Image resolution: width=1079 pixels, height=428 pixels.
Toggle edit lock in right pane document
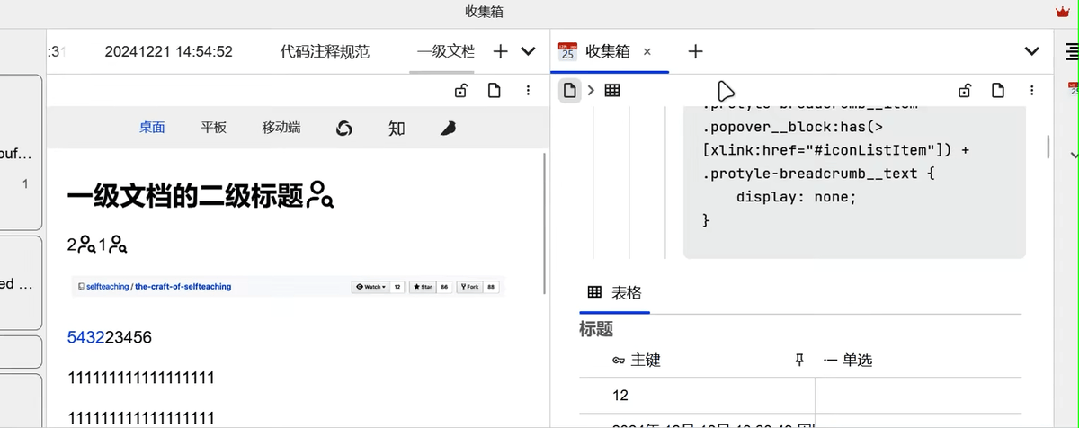pyautogui.click(x=965, y=90)
